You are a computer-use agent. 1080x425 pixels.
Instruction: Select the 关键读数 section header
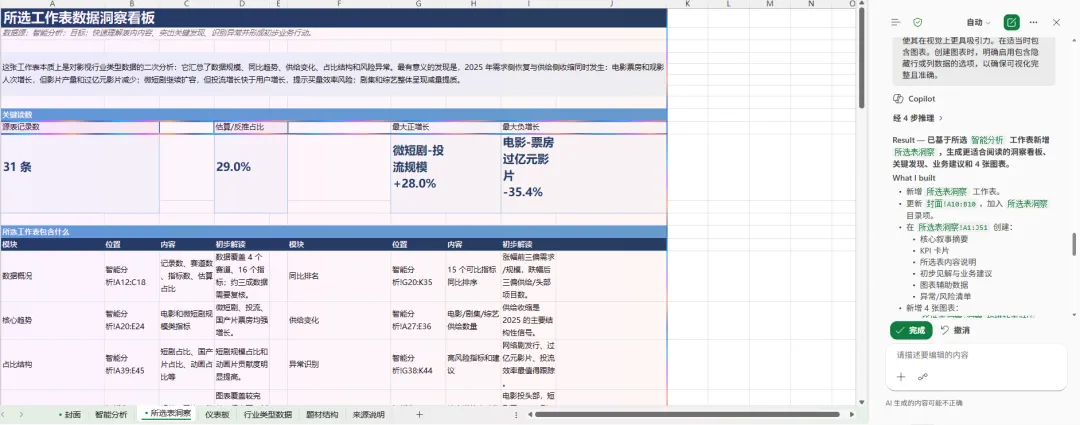tap(333, 114)
